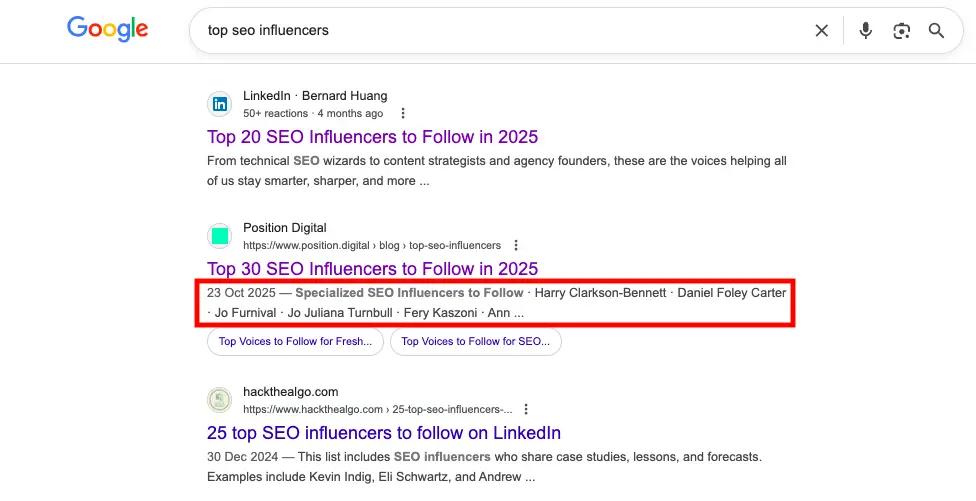Open more options for Position Digital result

pos(515,245)
